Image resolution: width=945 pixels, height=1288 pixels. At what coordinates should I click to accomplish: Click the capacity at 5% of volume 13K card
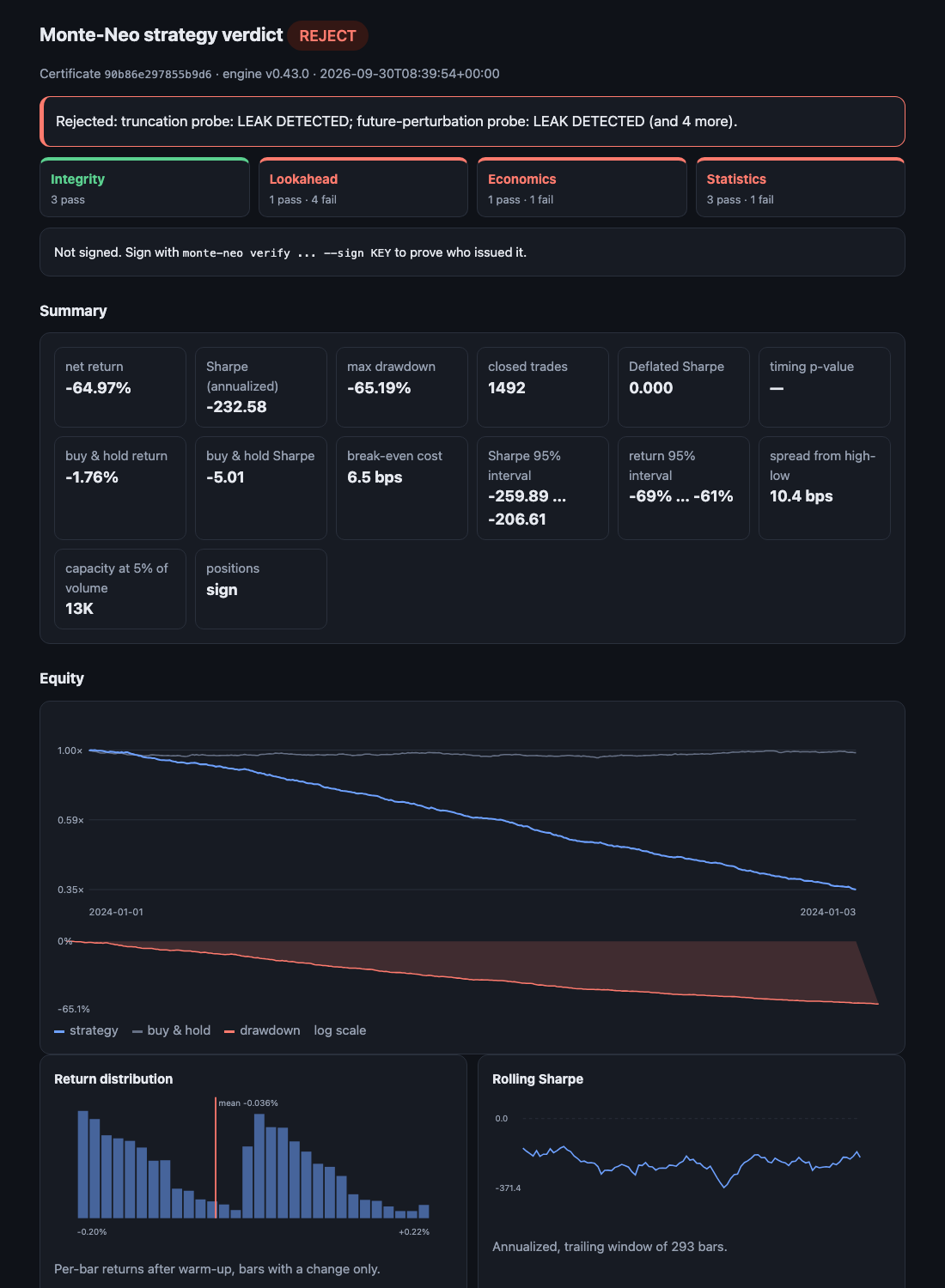pyautogui.click(x=120, y=589)
